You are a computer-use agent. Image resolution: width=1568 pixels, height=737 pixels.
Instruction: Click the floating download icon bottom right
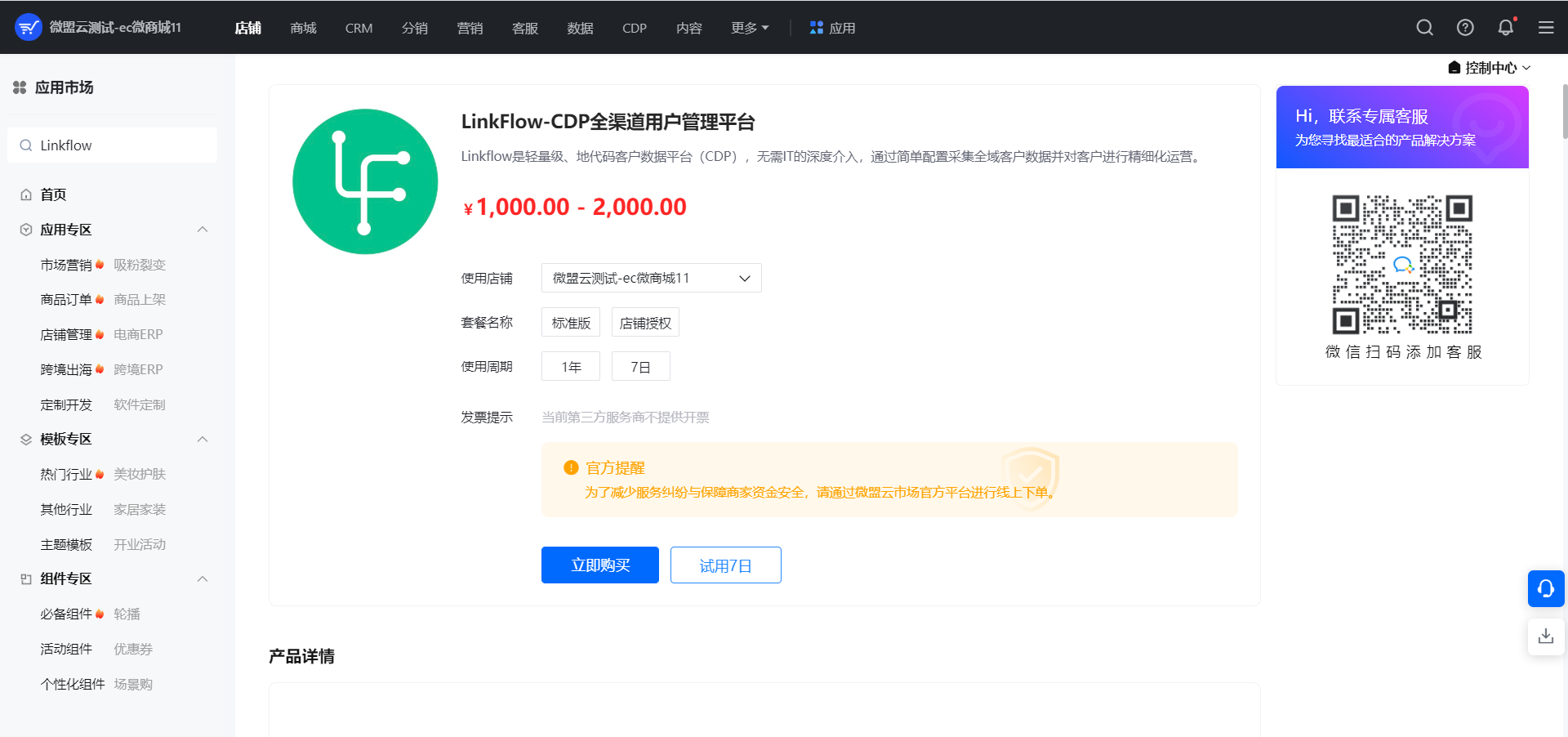[x=1545, y=636]
